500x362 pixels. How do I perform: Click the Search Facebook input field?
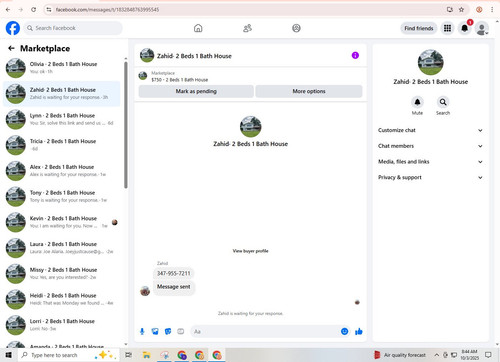pos(73,28)
